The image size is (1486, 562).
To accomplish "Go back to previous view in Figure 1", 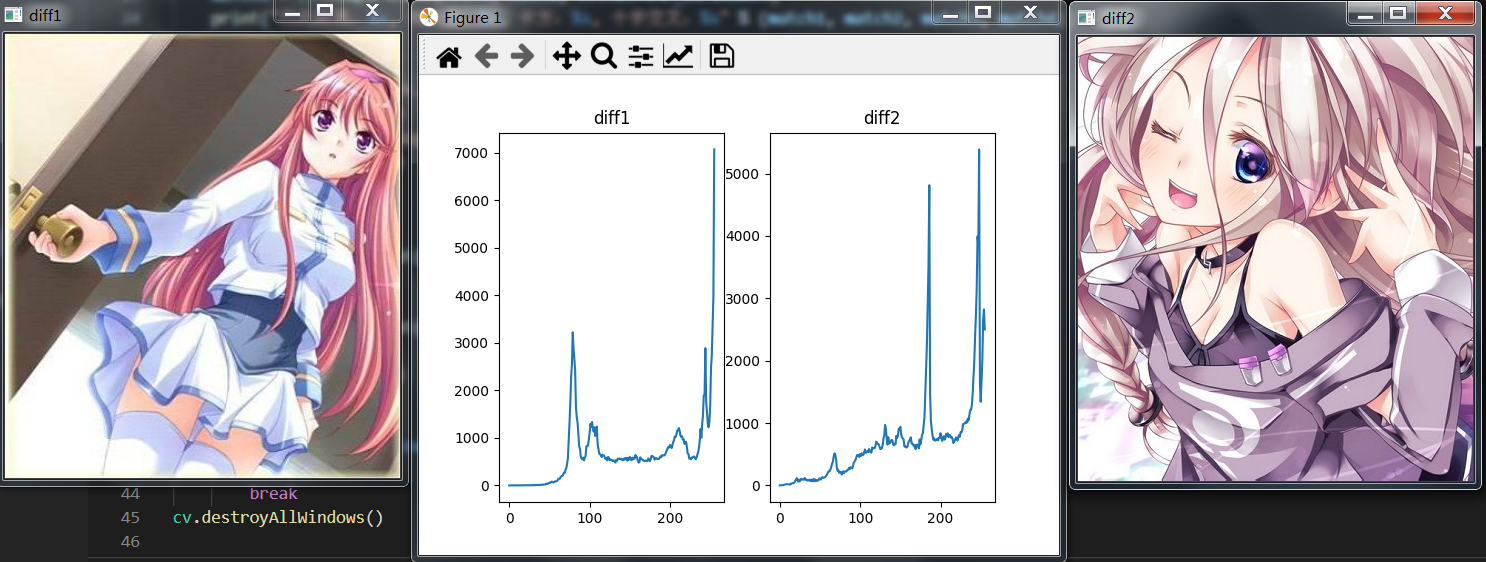I will [x=486, y=57].
